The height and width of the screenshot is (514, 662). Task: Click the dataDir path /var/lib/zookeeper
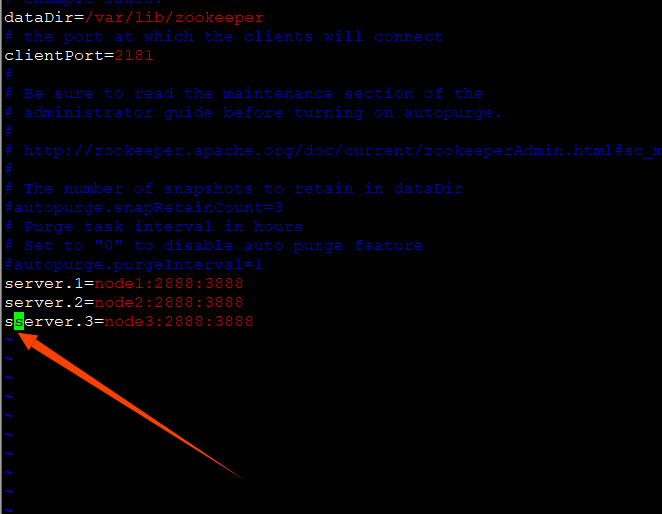click(x=174, y=18)
